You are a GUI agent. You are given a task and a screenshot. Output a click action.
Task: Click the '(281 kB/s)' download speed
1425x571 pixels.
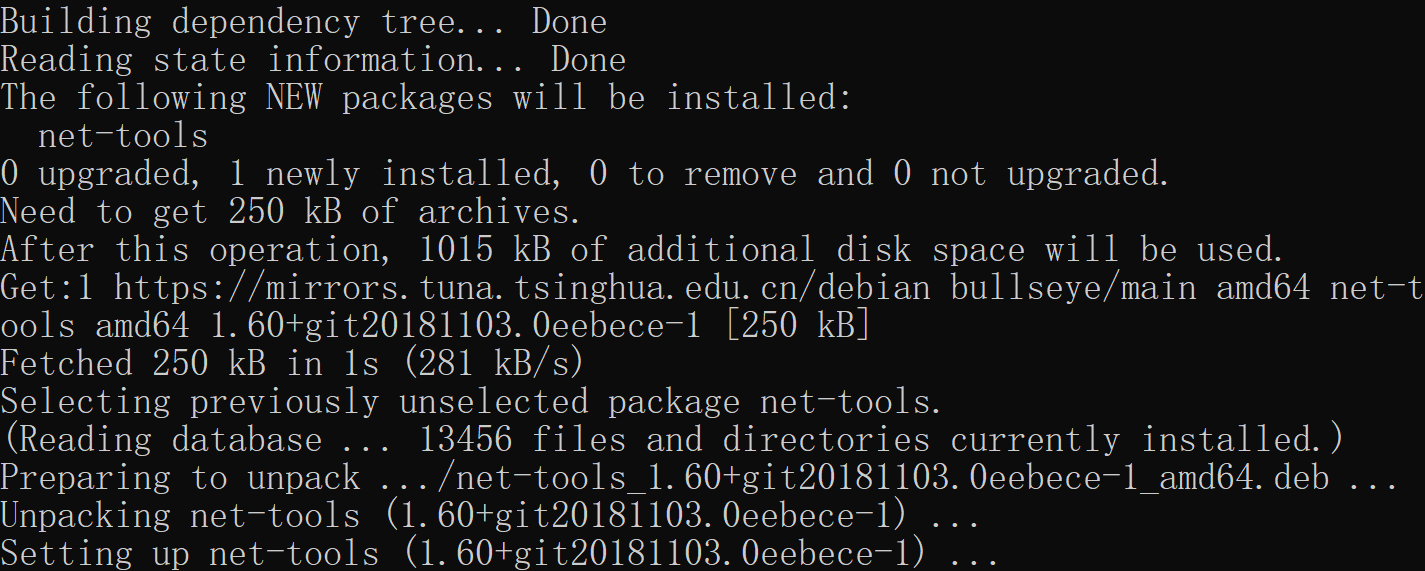pos(494,364)
